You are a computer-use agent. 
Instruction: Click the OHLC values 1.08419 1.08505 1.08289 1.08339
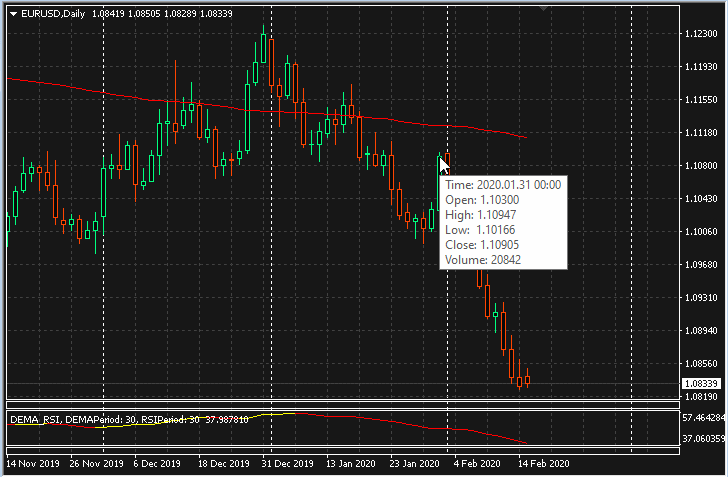(162, 14)
